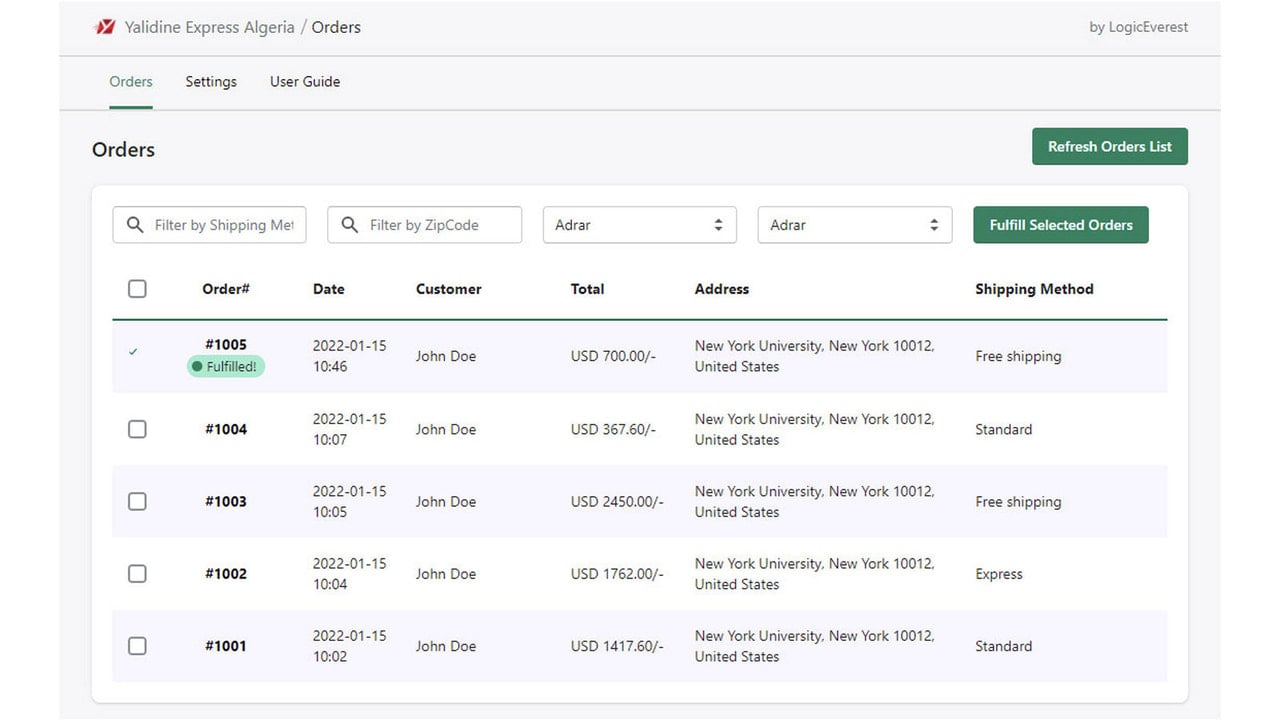Screen dimensions: 1280x720
Task: Click John Doe in order #1005 row
Action: point(446,356)
